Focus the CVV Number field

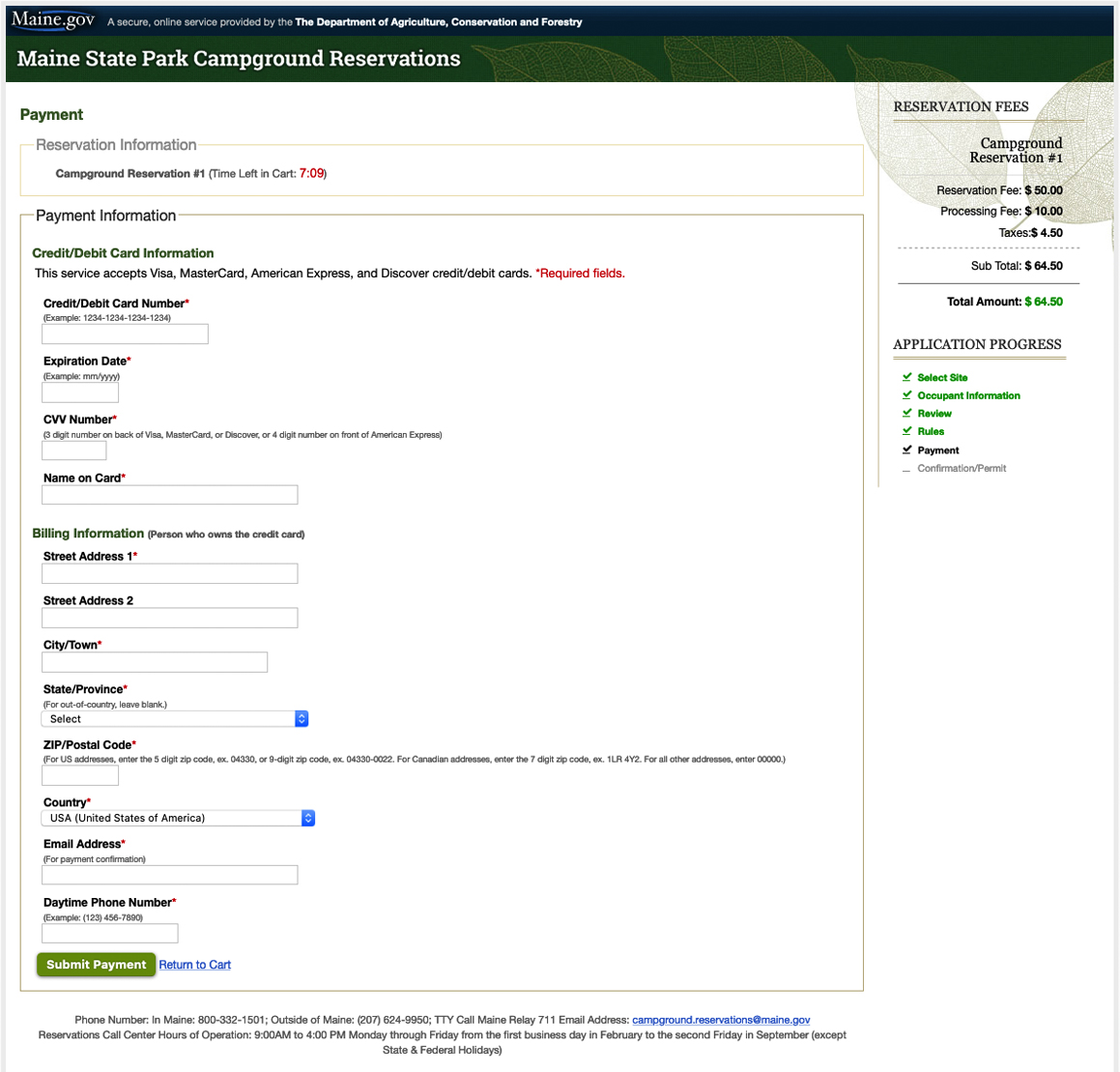[x=74, y=450]
